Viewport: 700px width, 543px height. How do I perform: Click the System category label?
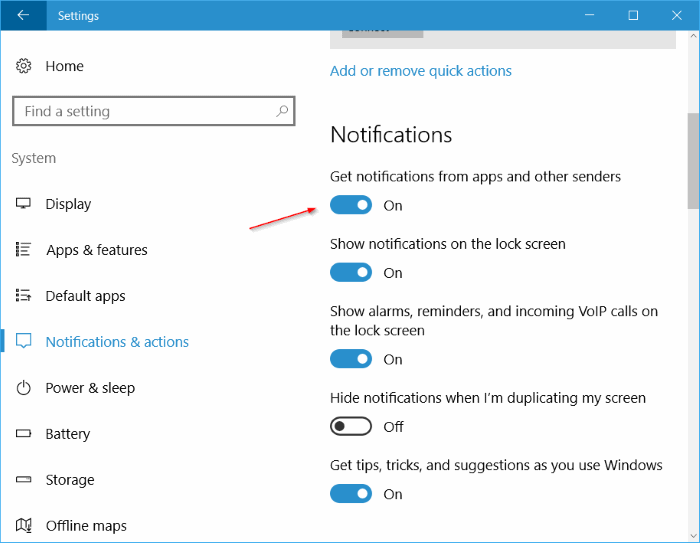[33, 159]
